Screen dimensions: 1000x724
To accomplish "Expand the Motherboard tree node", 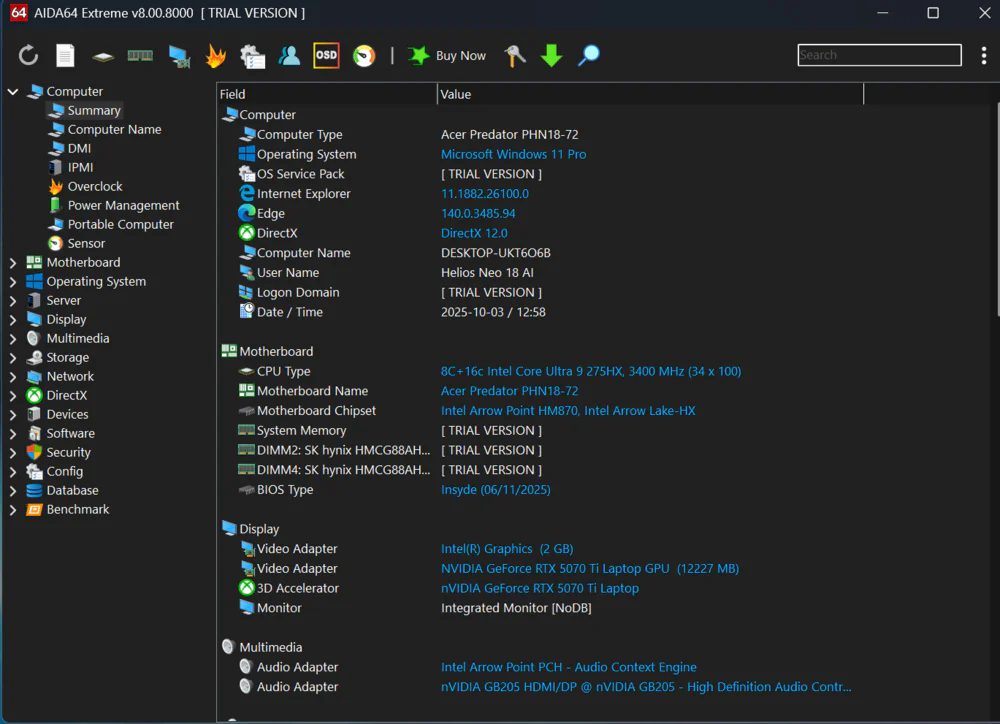I will coord(13,263).
